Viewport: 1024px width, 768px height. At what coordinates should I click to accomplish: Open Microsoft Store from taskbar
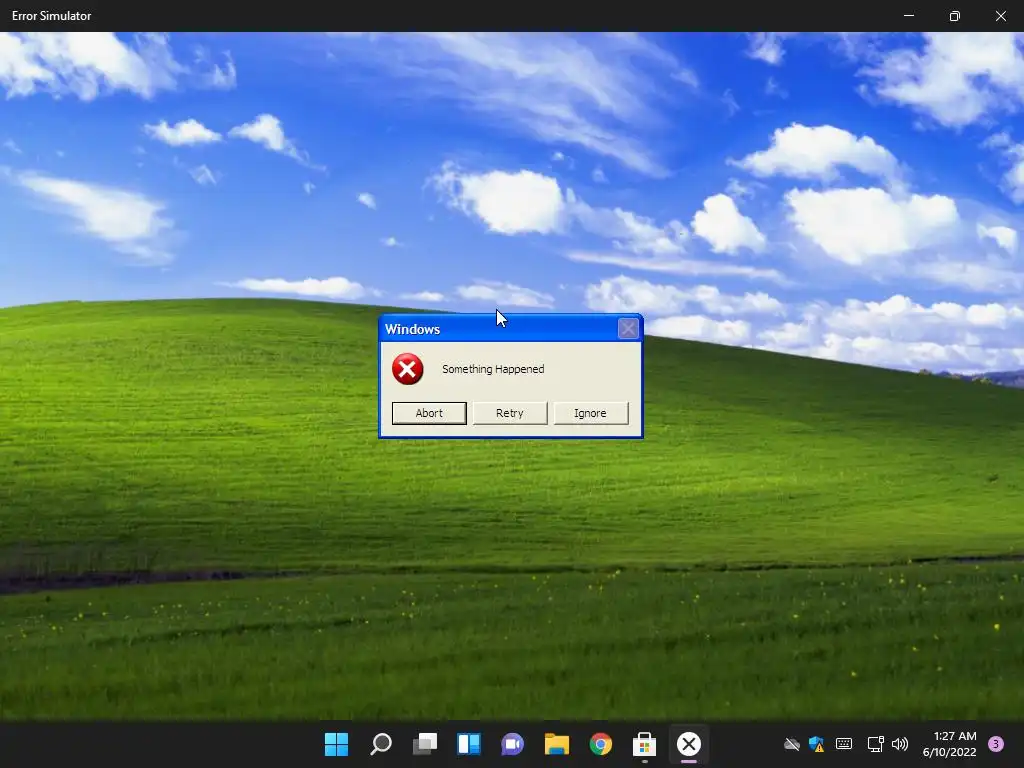click(645, 744)
